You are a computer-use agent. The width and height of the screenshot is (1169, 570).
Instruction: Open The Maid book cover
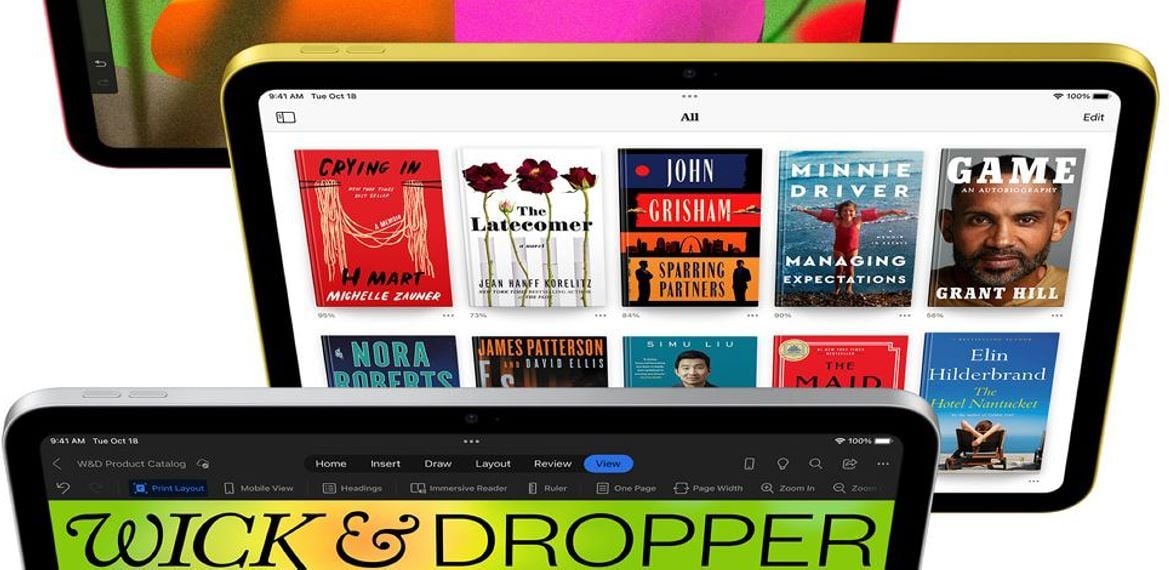click(x=840, y=361)
